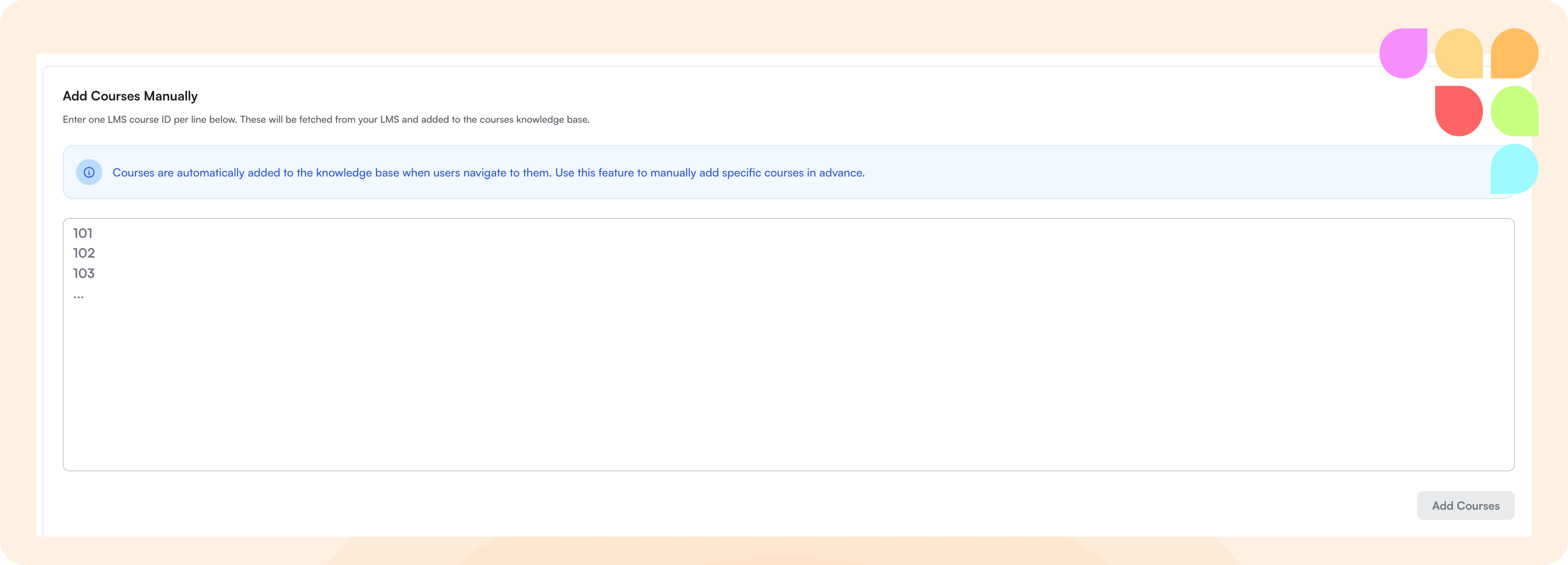Click the '...' placeholder line
This screenshot has width=1568, height=565.
[79, 296]
